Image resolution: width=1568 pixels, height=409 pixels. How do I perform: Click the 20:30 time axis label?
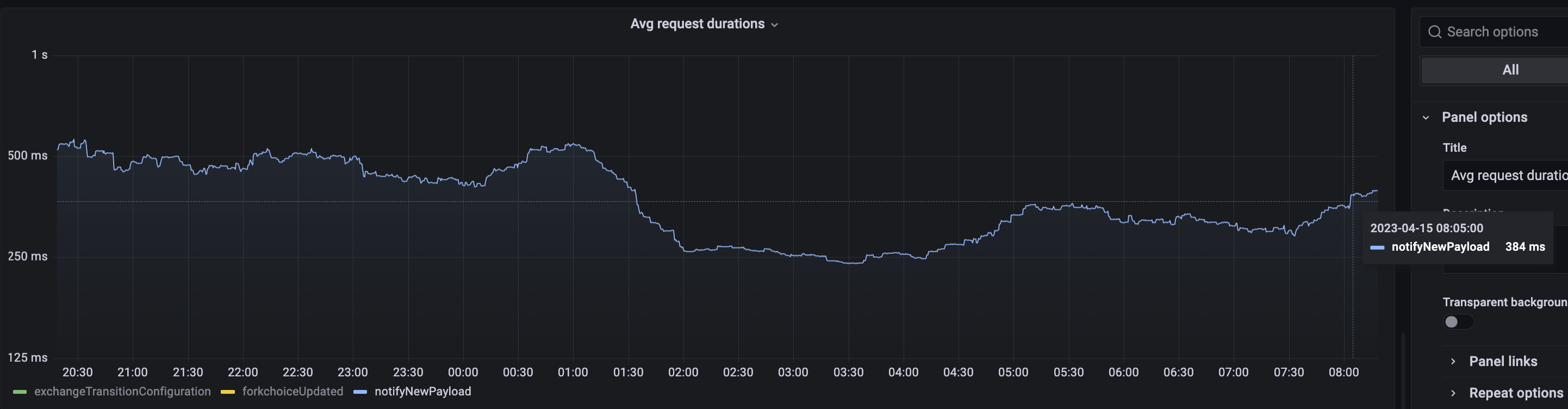(78, 373)
